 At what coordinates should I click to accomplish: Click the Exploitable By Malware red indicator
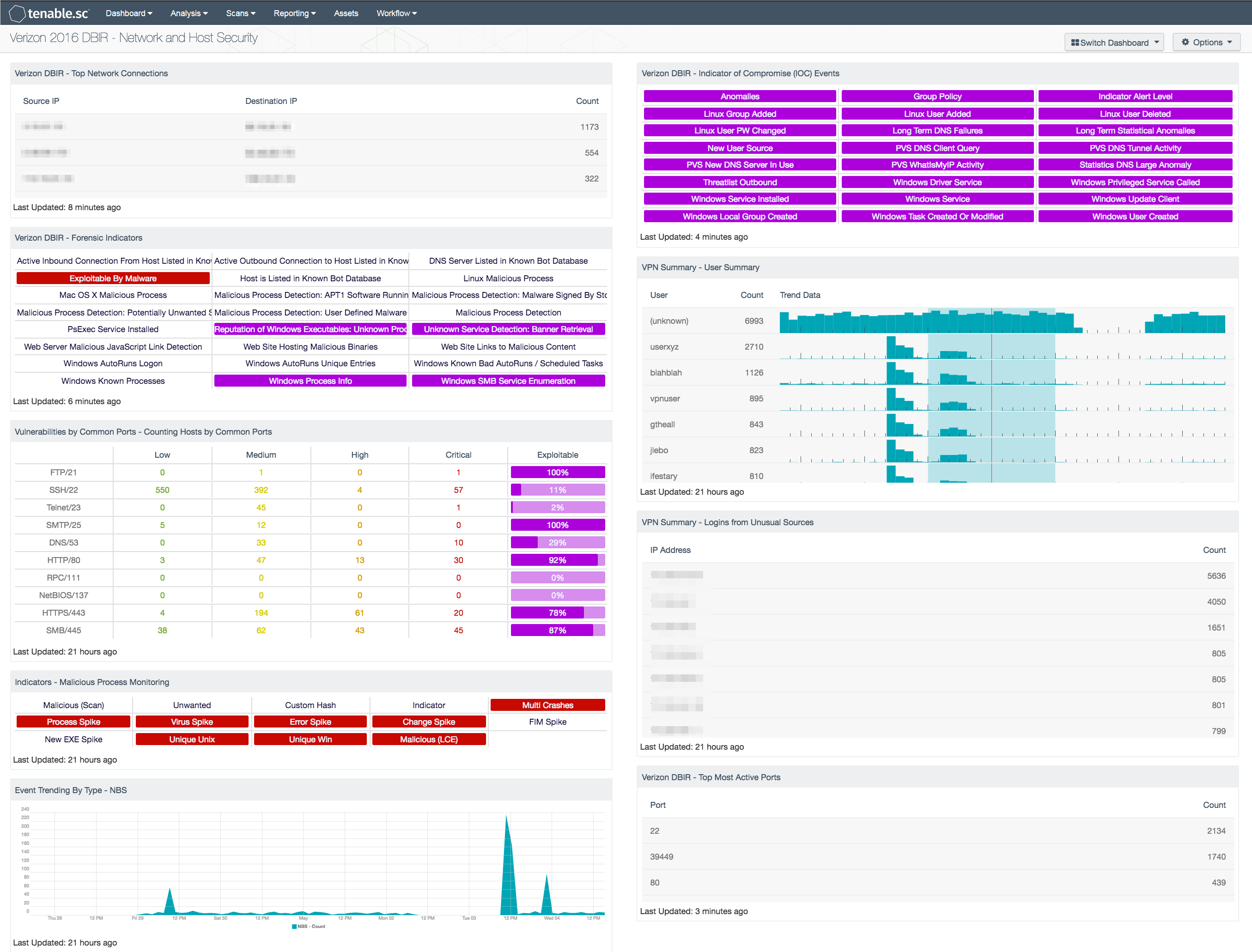coord(113,278)
